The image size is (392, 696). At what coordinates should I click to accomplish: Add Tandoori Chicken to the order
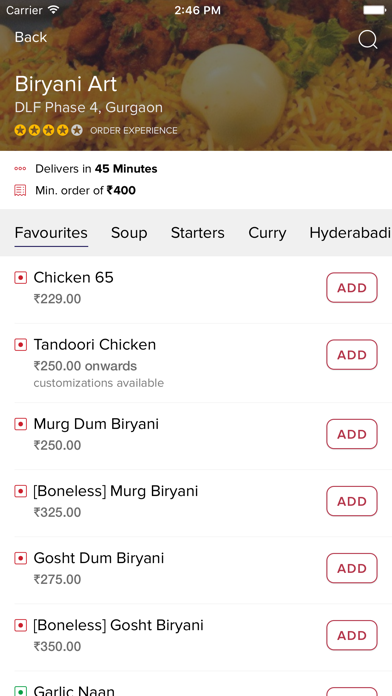point(352,355)
